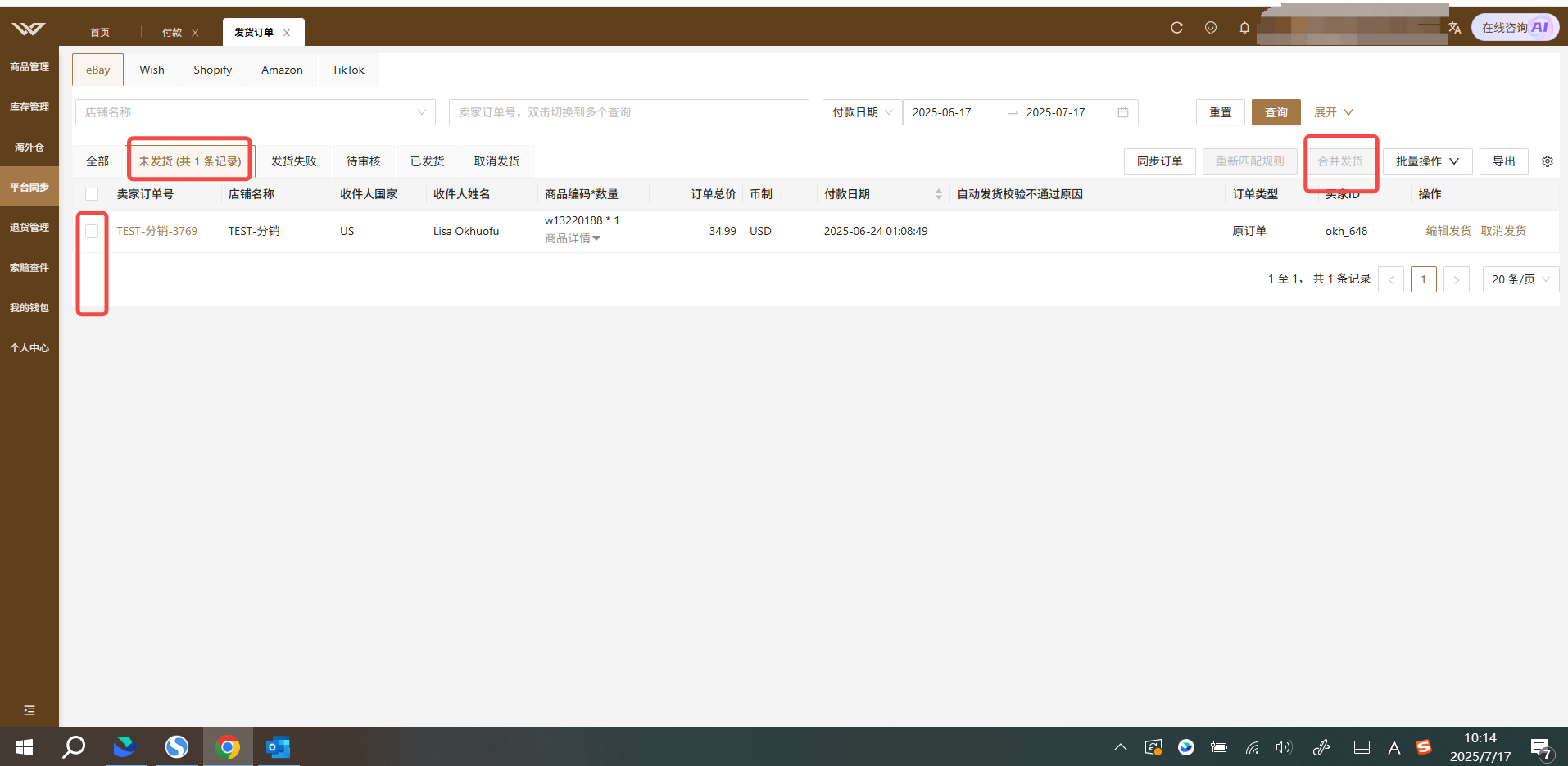Open 海外仓 in sidebar
1568x766 pixels.
[29, 147]
